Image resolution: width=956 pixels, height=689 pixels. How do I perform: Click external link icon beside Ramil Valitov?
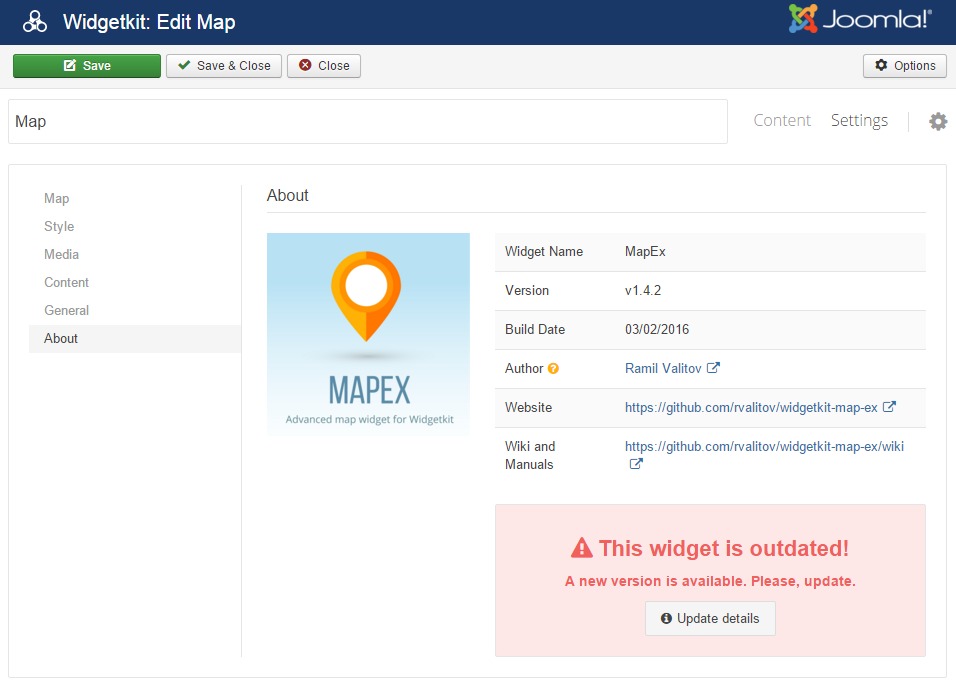pyautogui.click(x=713, y=368)
